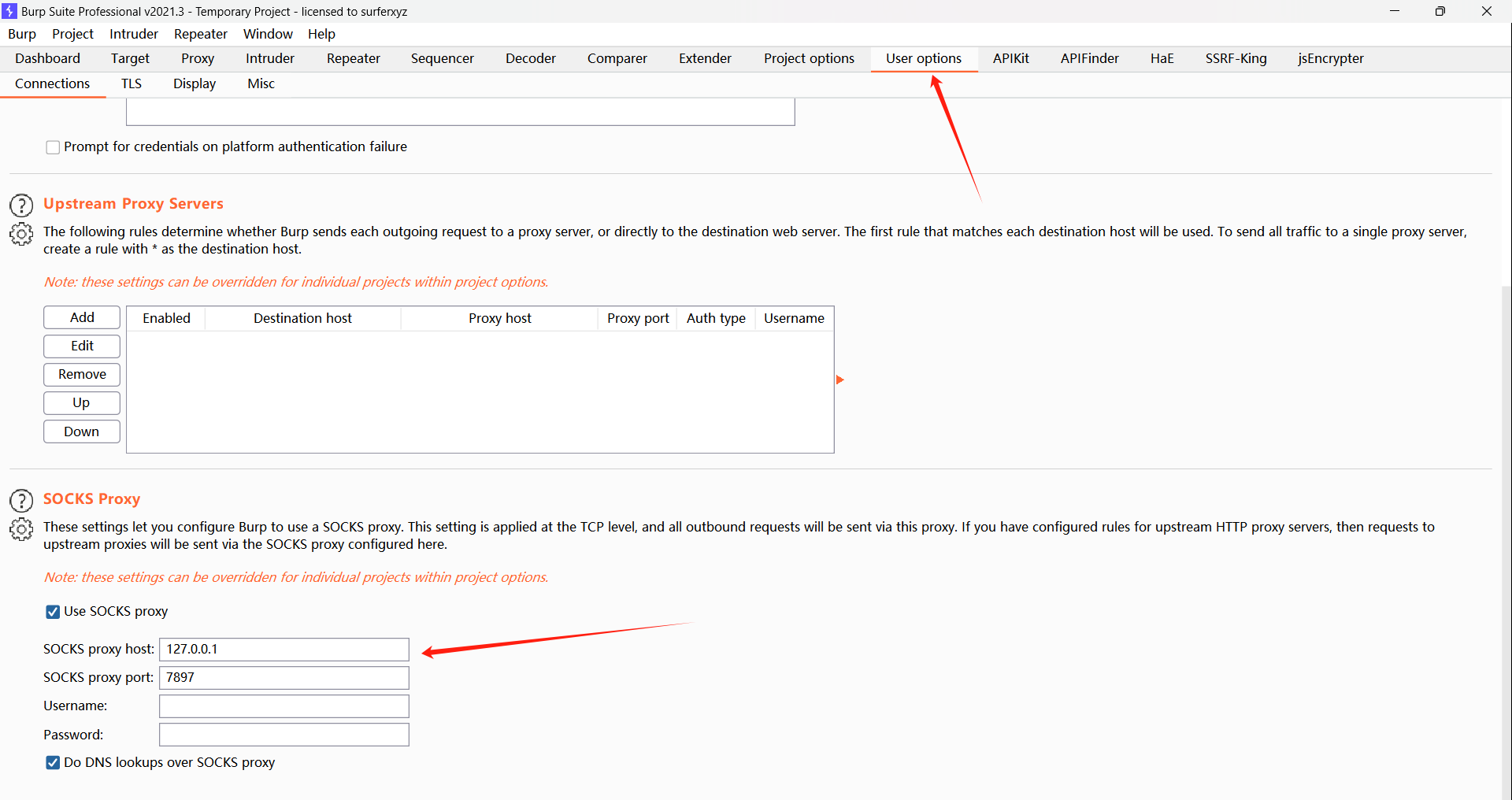Open settings gear for Upstream Proxy Servers
The image size is (1512, 800).
point(21,234)
